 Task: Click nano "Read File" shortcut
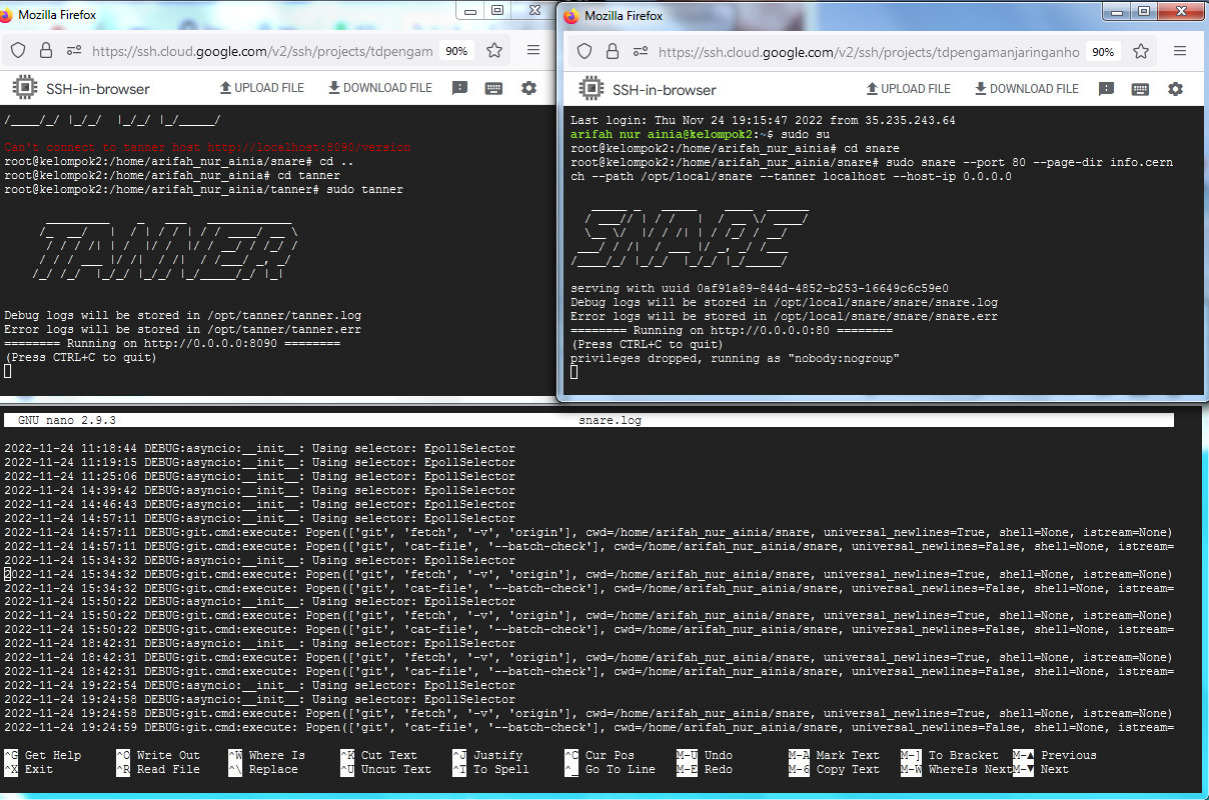click(x=158, y=769)
